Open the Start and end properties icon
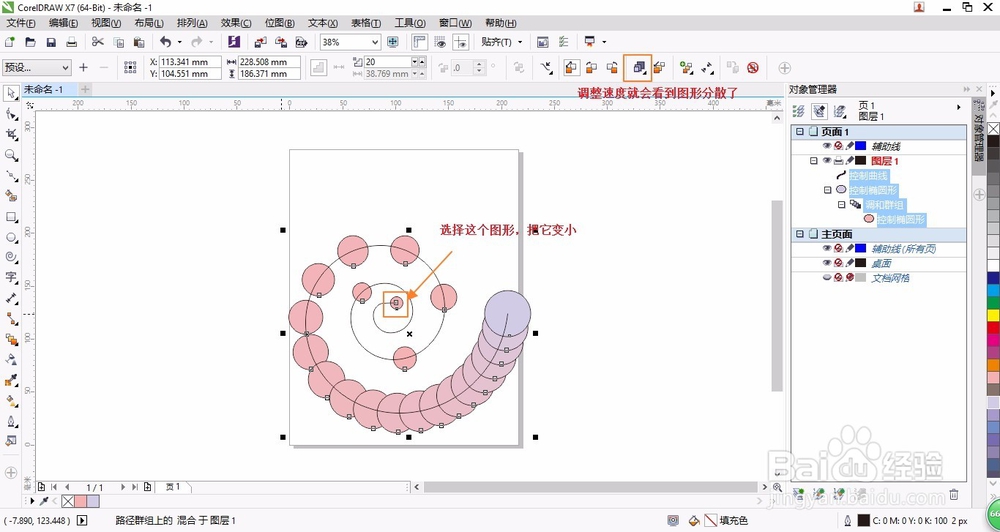The width and height of the screenshot is (1000, 532). coord(707,68)
